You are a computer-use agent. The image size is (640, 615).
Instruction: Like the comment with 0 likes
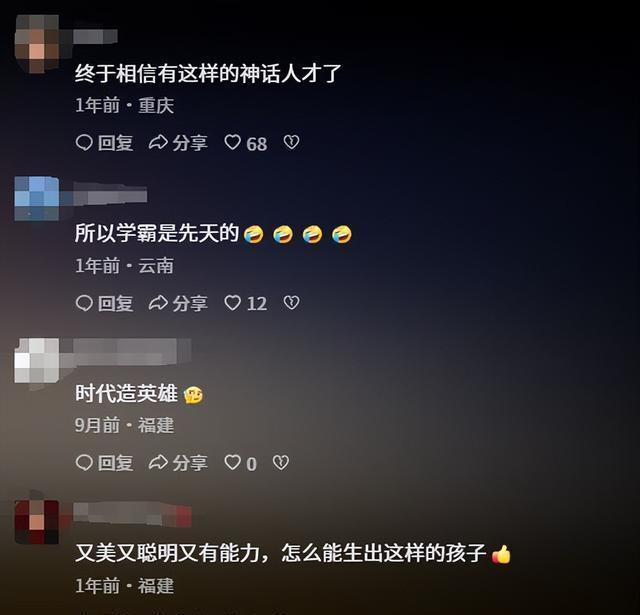coord(240,463)
